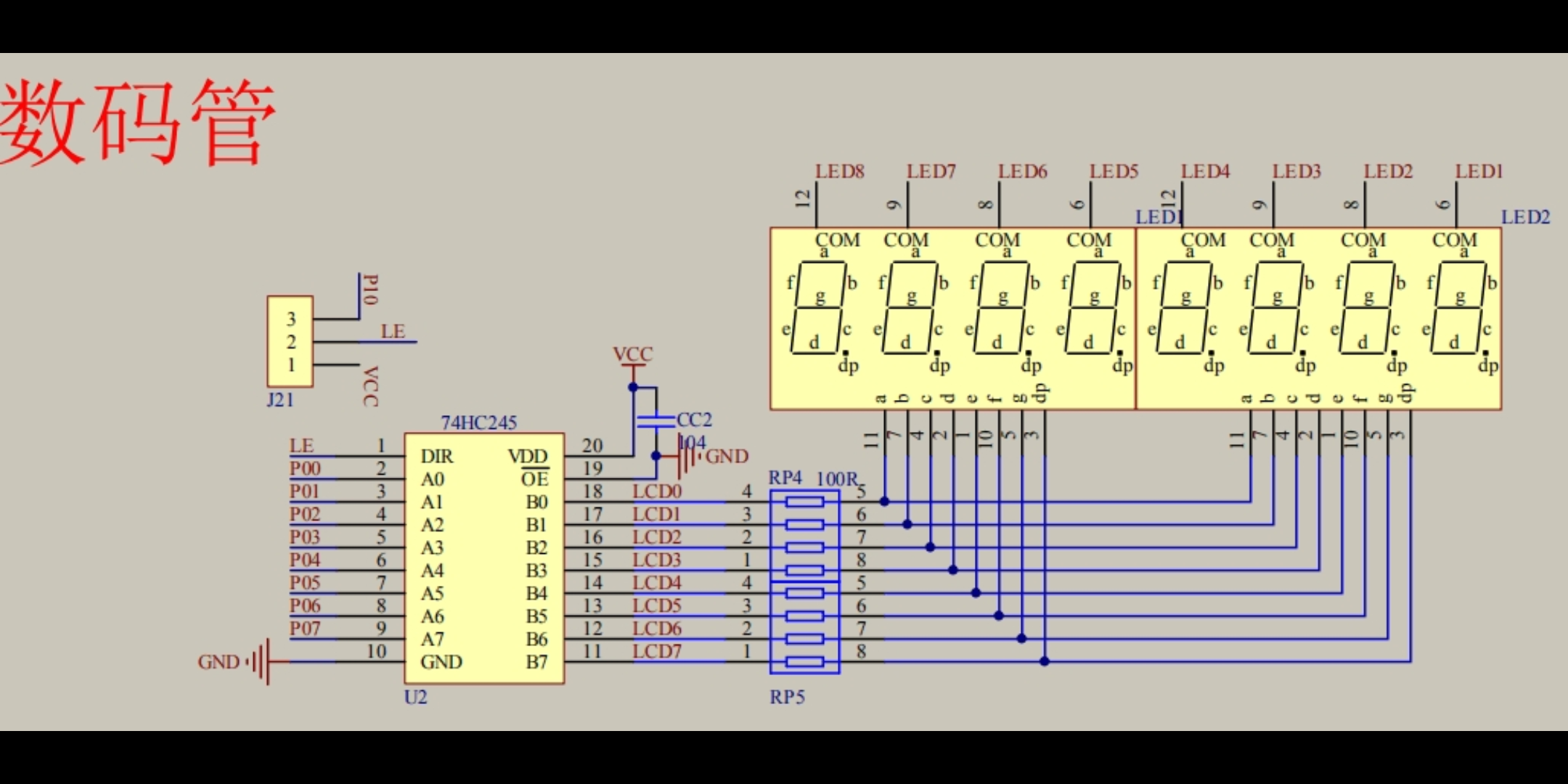This screenshot has width=1568, height=784.
Task: Select the J21 connector designator label
Action: click(x=280, y=400)
